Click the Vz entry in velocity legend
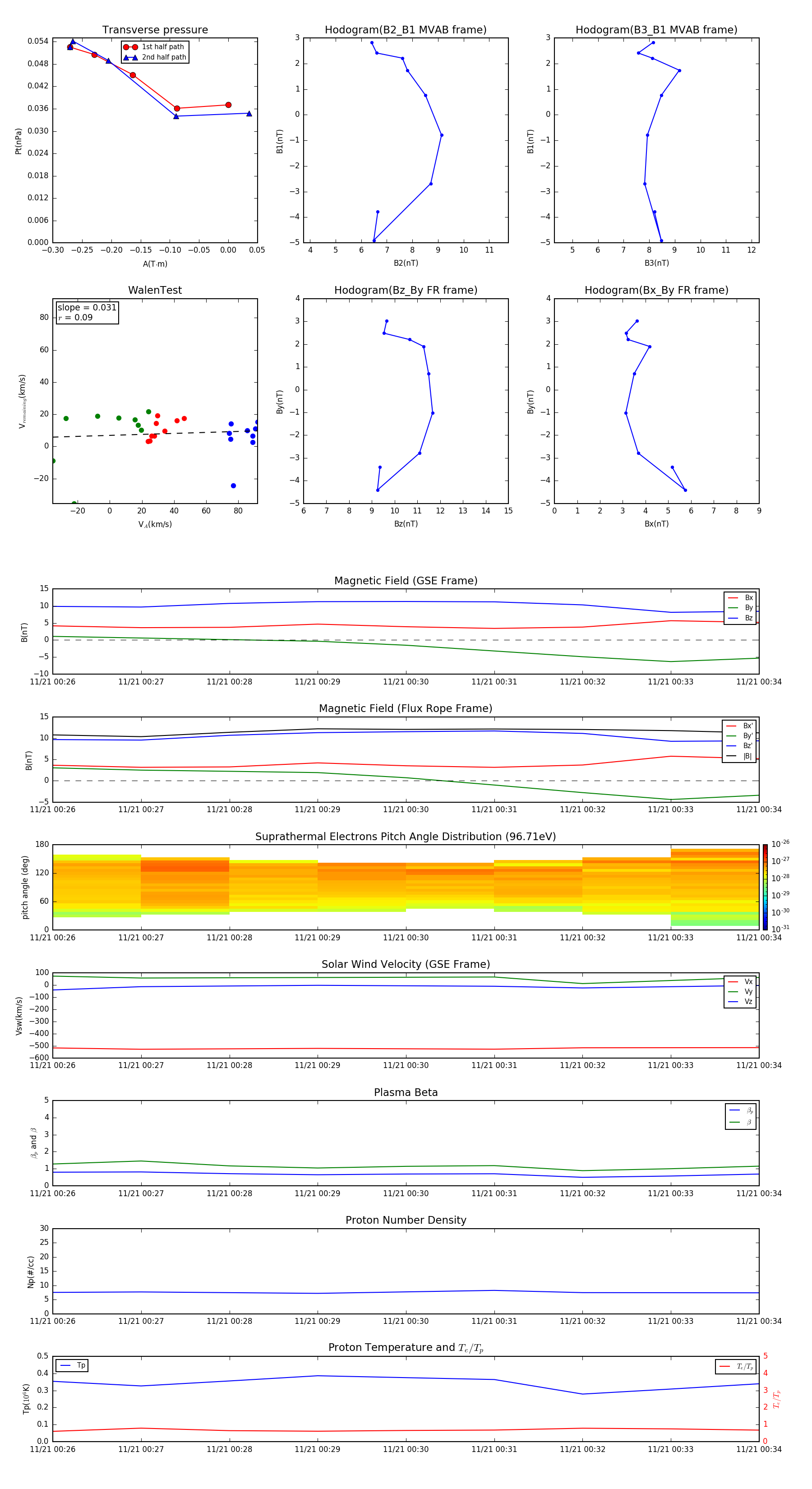 coord(740,1002)
